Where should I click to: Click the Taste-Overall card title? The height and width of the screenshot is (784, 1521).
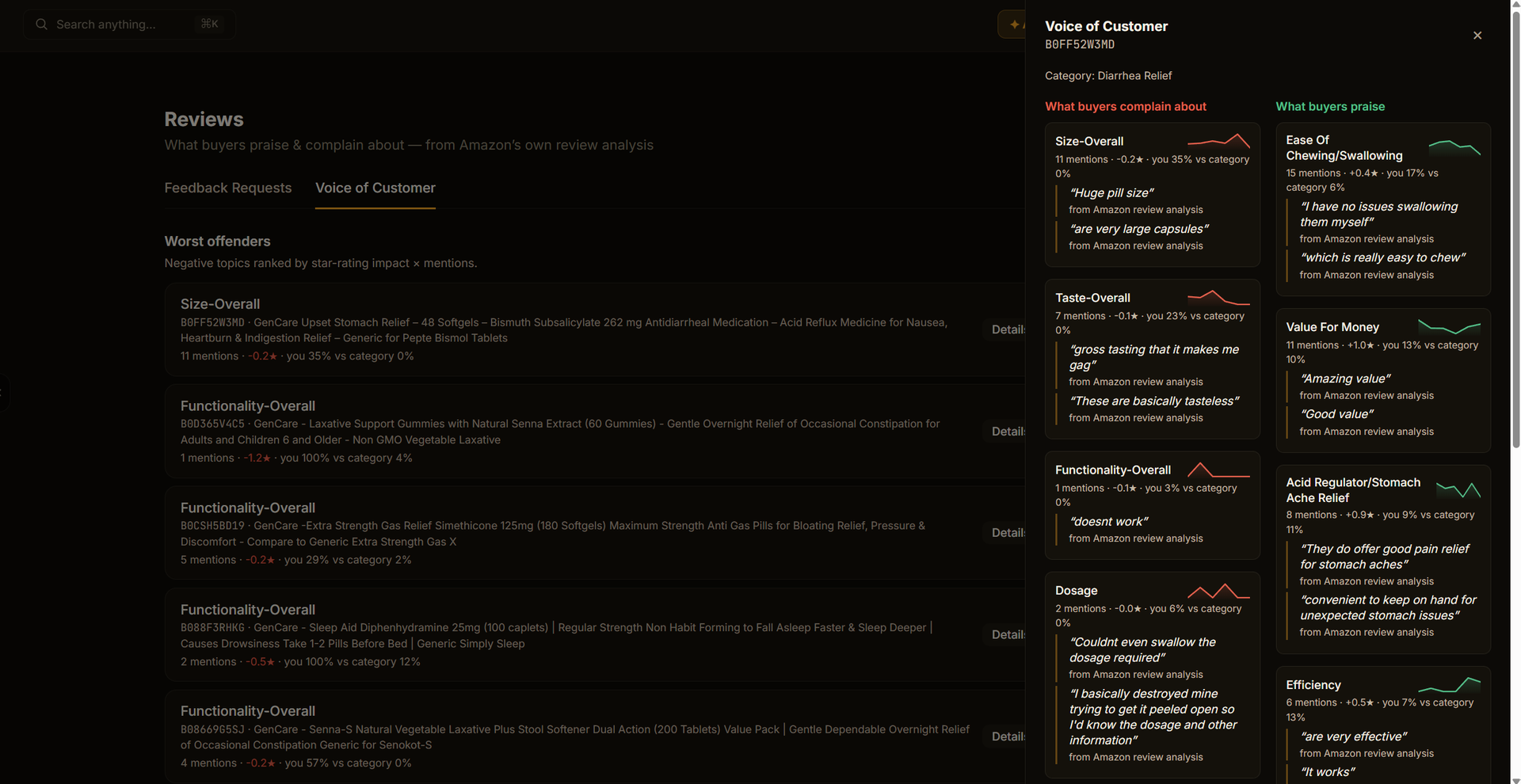(1092, 298)
